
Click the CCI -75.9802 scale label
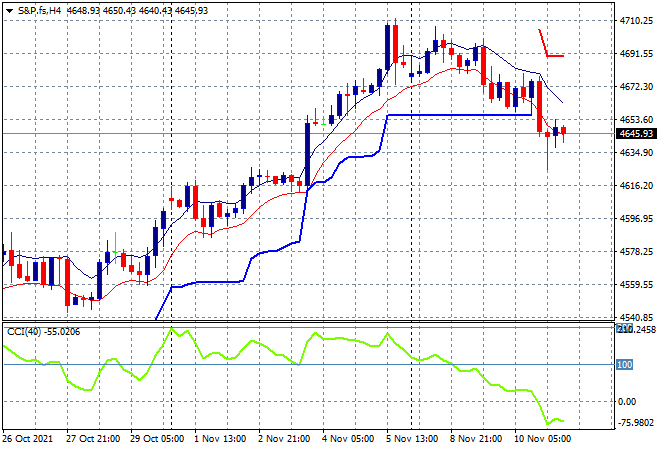[636, 422]
